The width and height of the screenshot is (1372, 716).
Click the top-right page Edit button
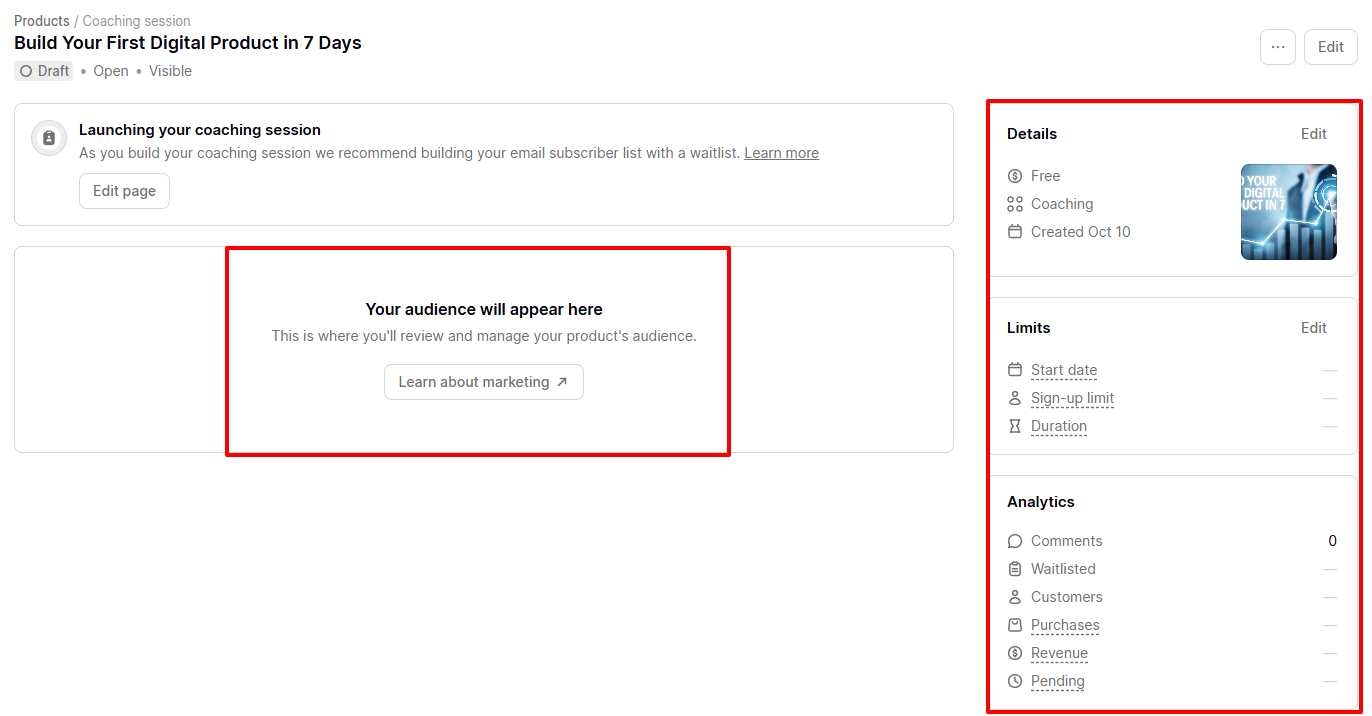(x=1331, y=47)
